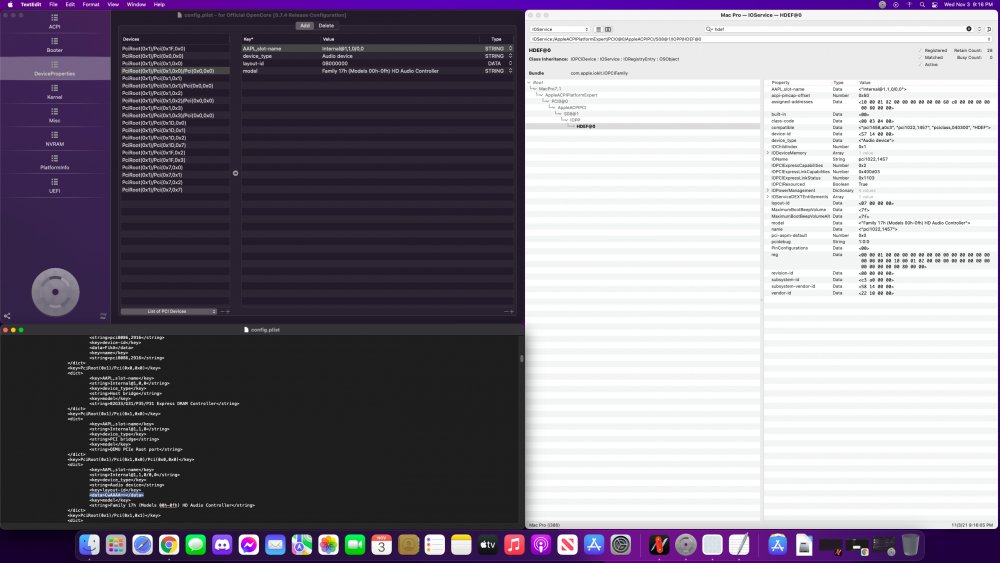Open System Preferences from the Dock
1000x563 pixels.
621,545
